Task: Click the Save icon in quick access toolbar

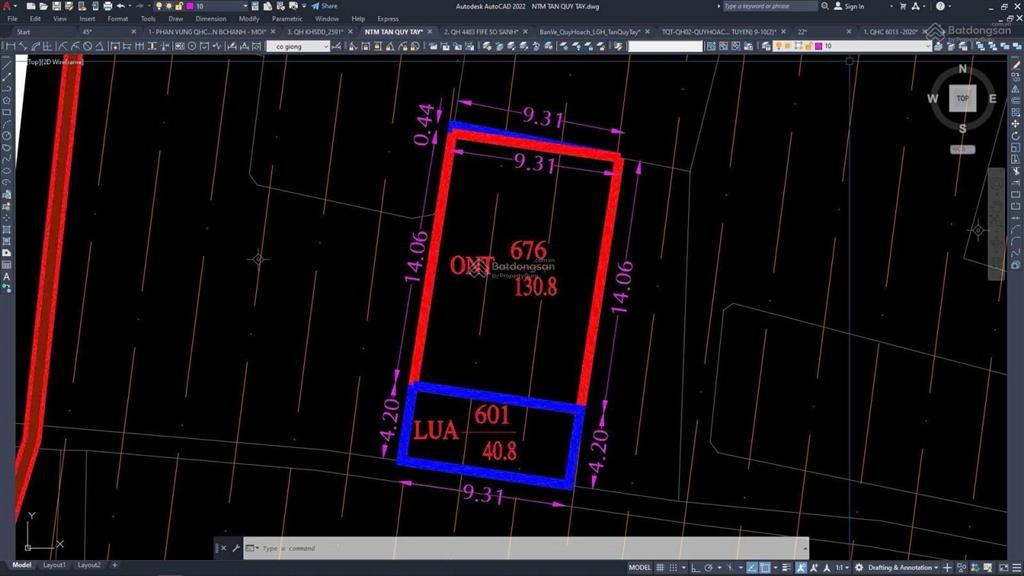Action: click(56, 6)
